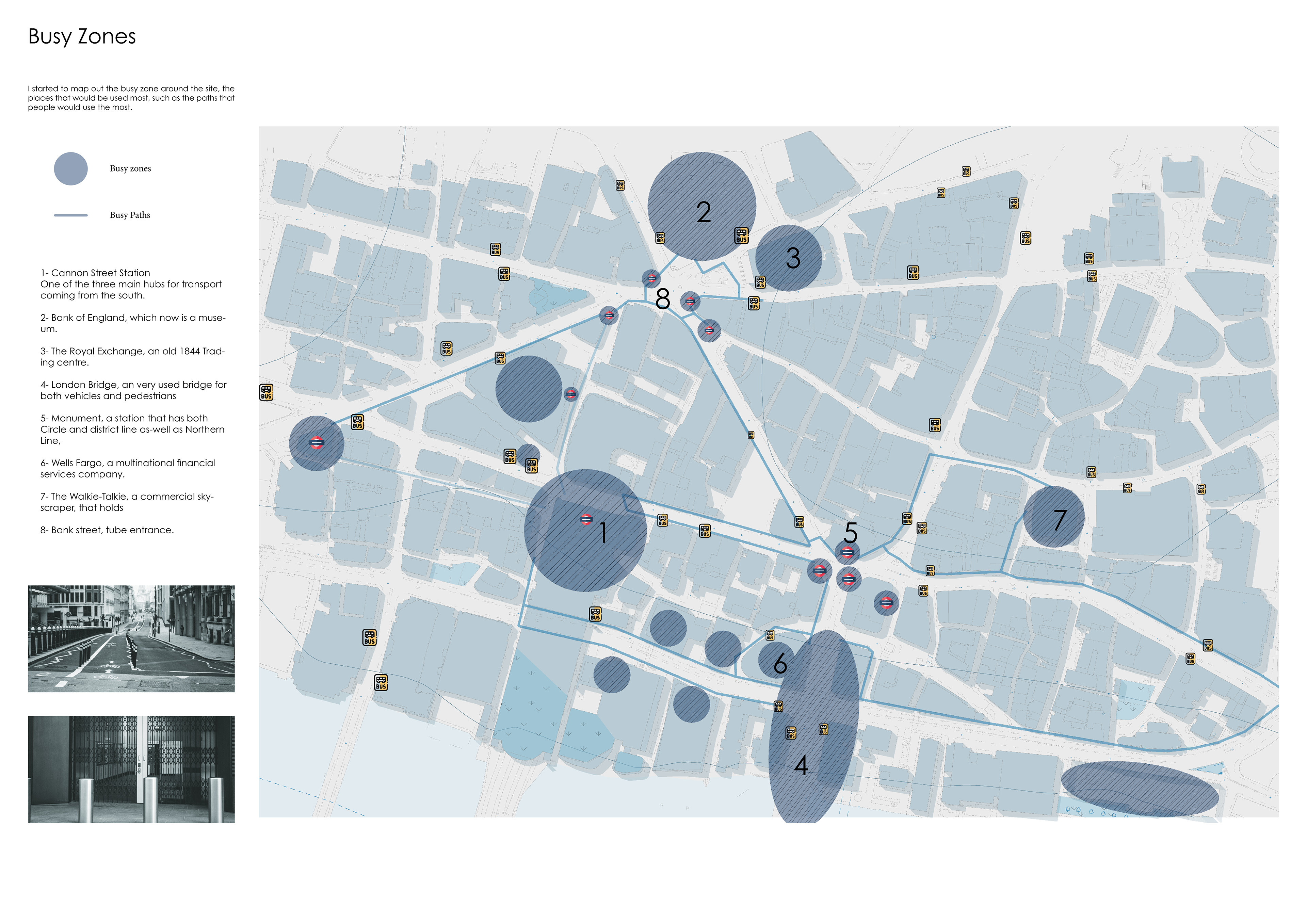The height and width of the screenshot is (924, 1307).
Task: Click the Busy Paths legend line sample
Action: pos(70,215)
